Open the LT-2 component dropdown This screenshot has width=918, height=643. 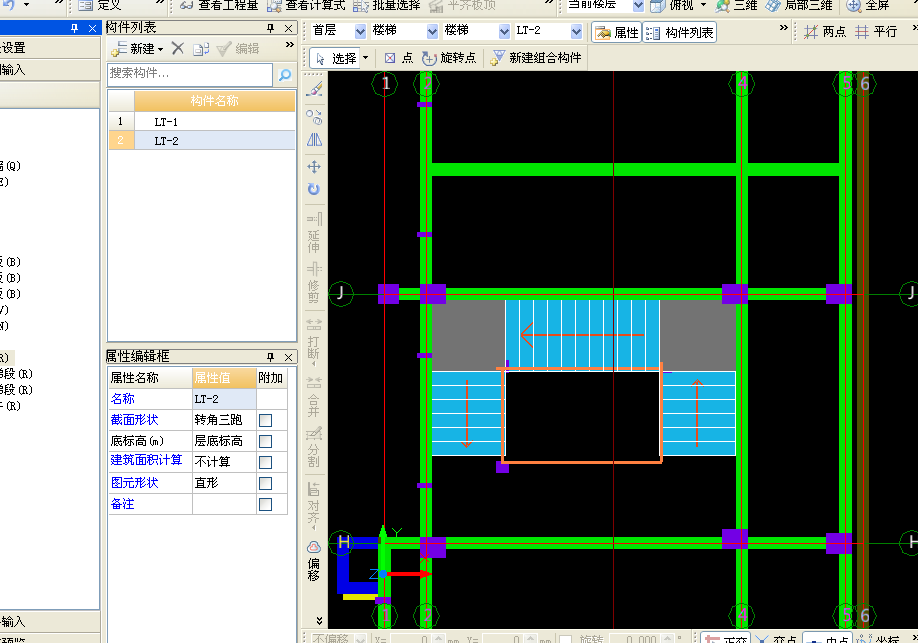(x=577, y=32)
